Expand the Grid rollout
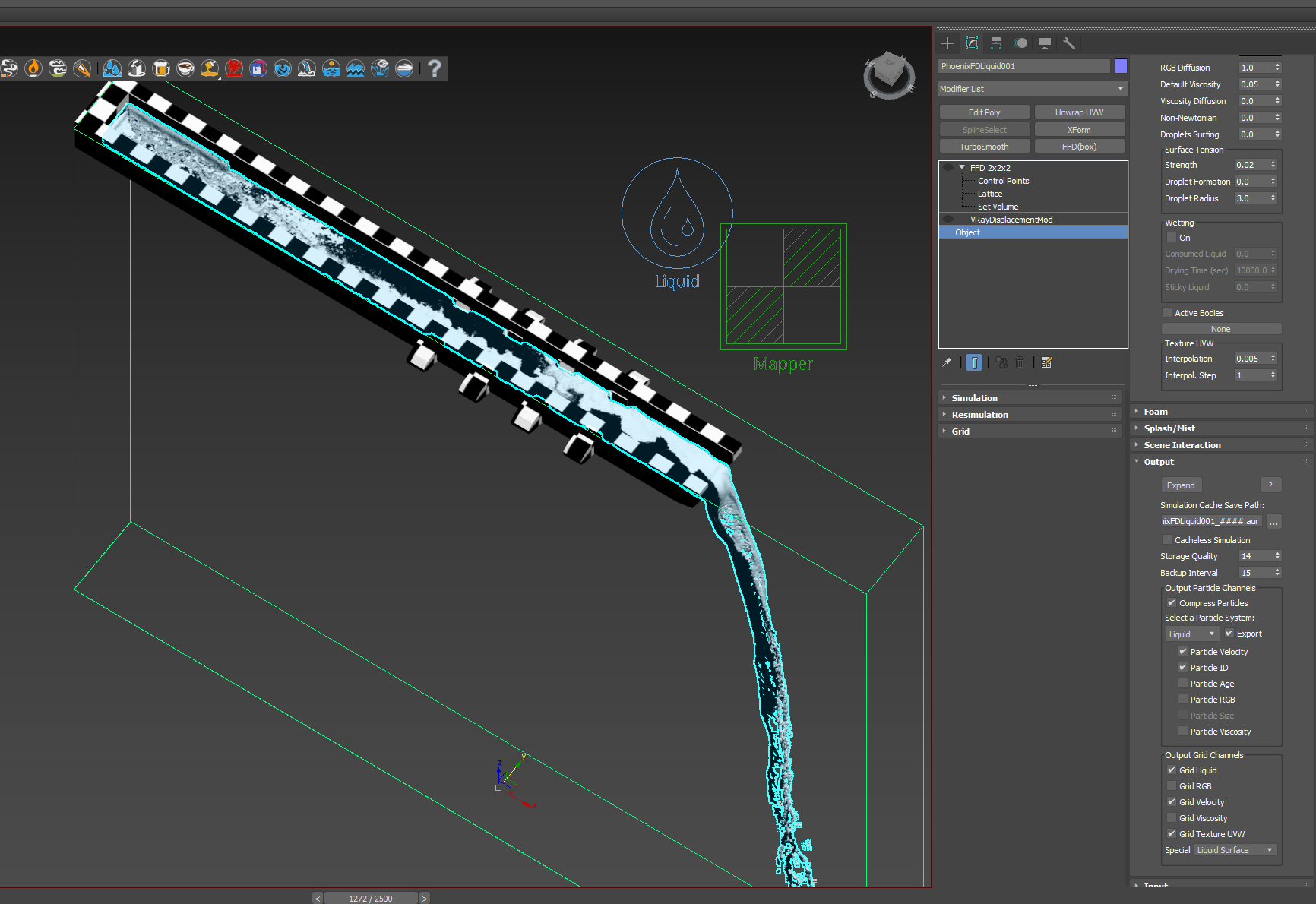This screenshot has width=1316, height=904. coord(1031,431)
